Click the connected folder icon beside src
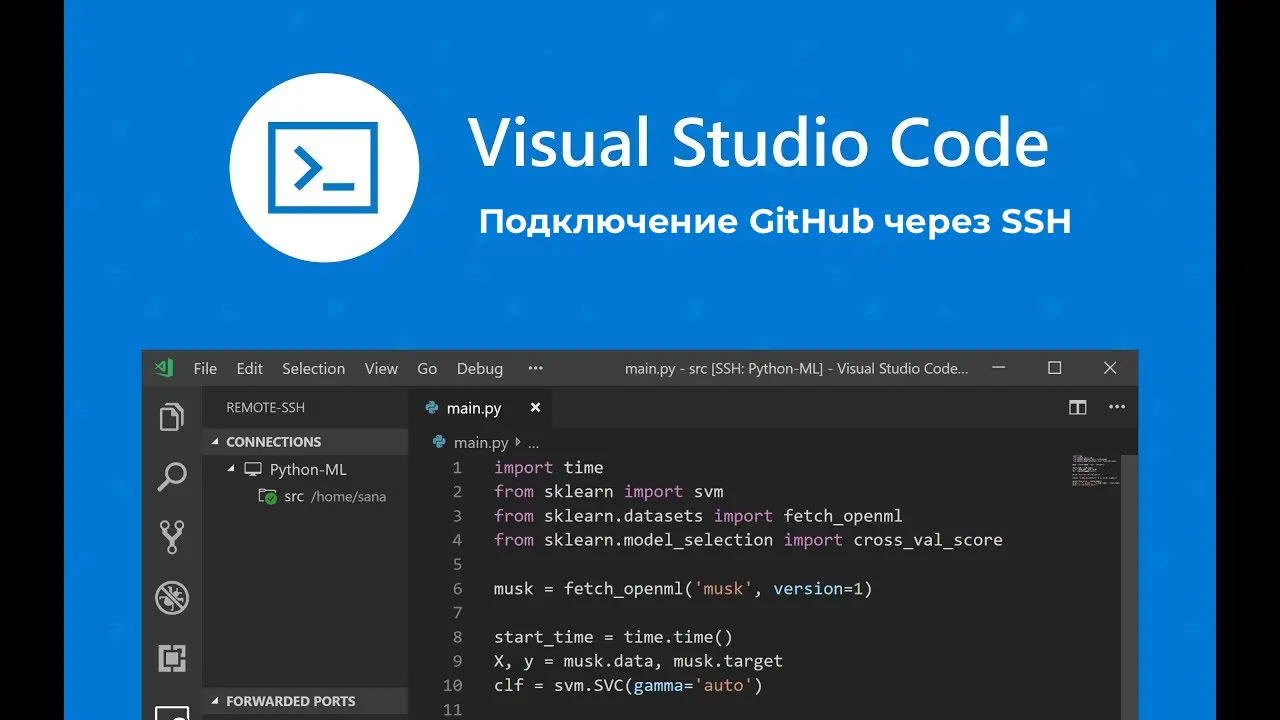Viewport: 1280px width, 720px height. [x=267, y=496]
